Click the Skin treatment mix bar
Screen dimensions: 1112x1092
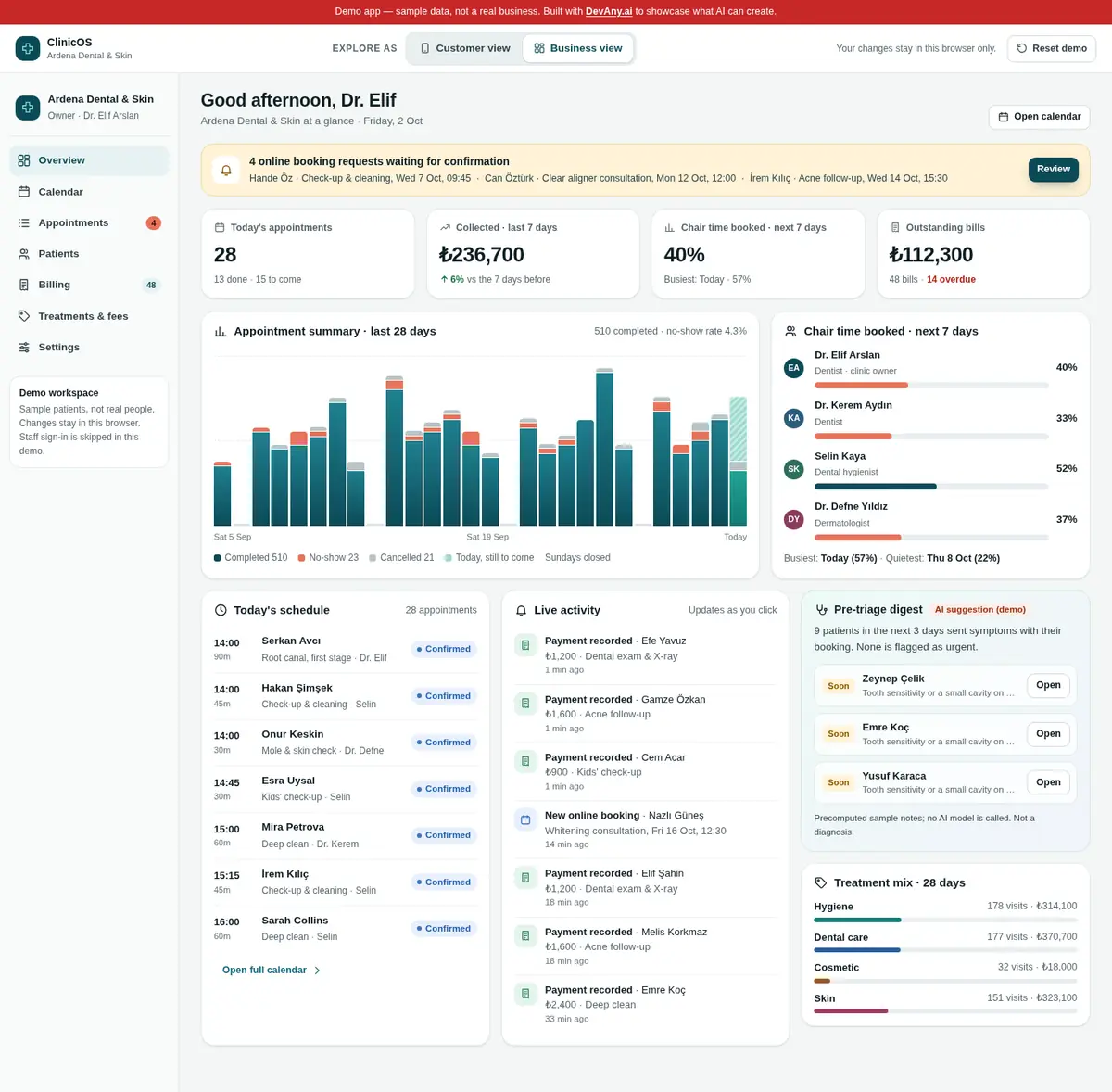pos(945,1011)
